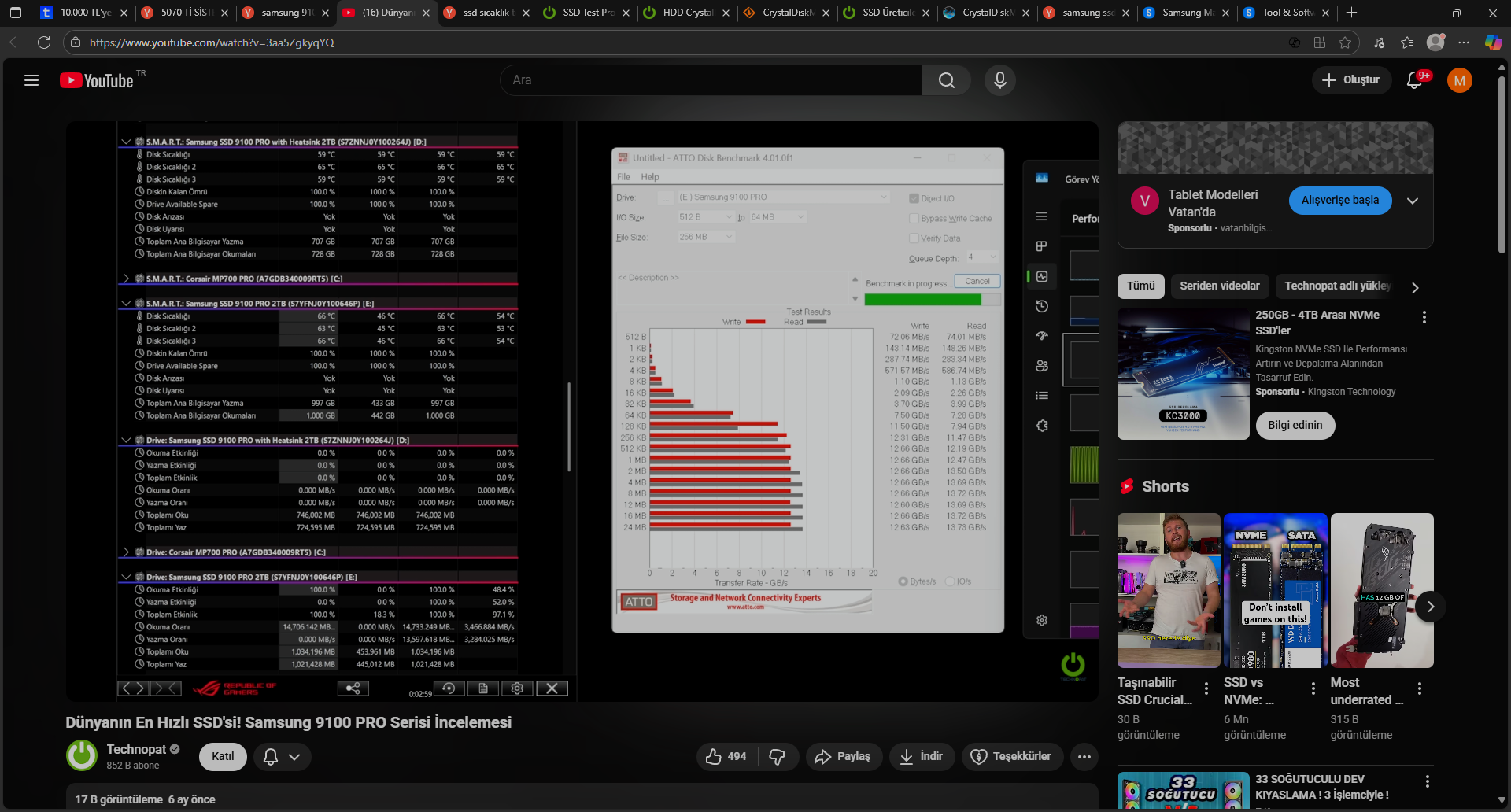Switch to the 5070 Tİ SİSTE browser tab

tap(186, 13)
